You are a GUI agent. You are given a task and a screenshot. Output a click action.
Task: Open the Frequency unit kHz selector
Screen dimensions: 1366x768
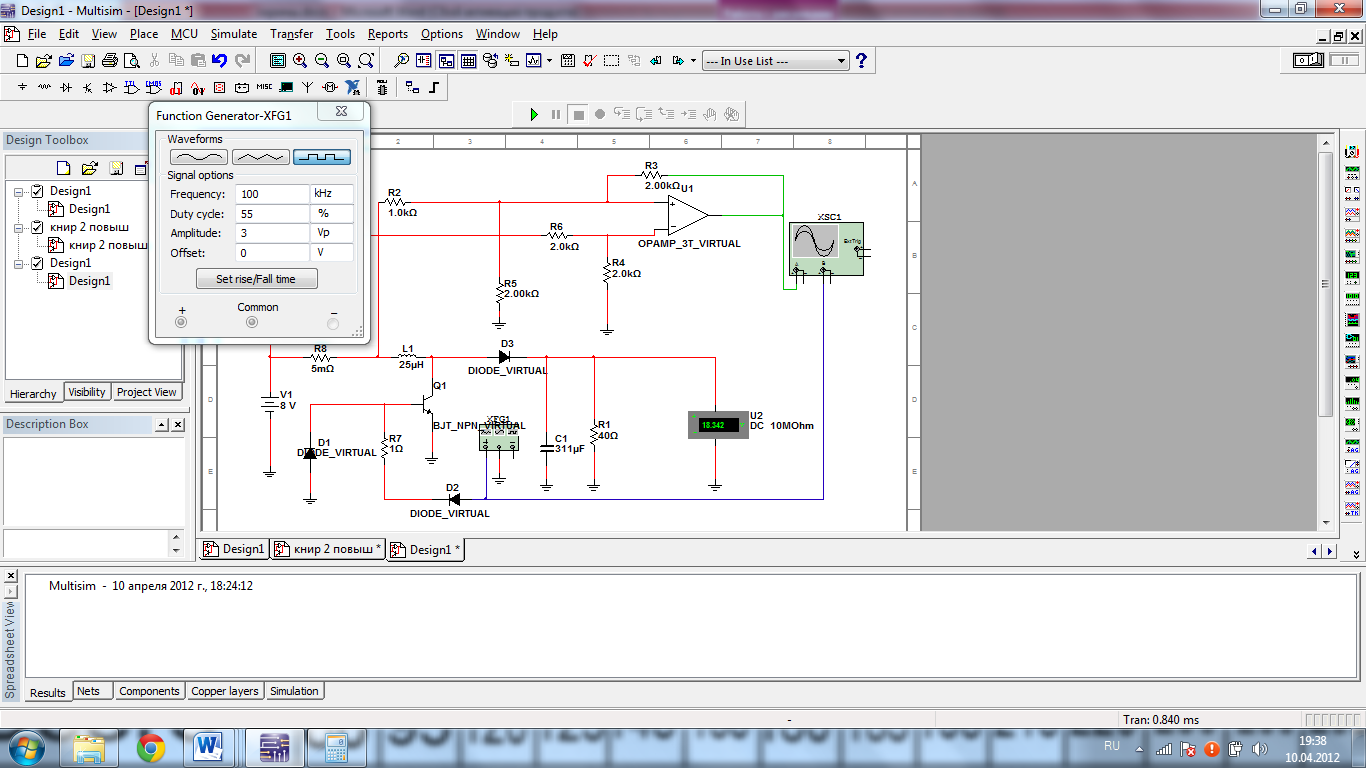332,194
